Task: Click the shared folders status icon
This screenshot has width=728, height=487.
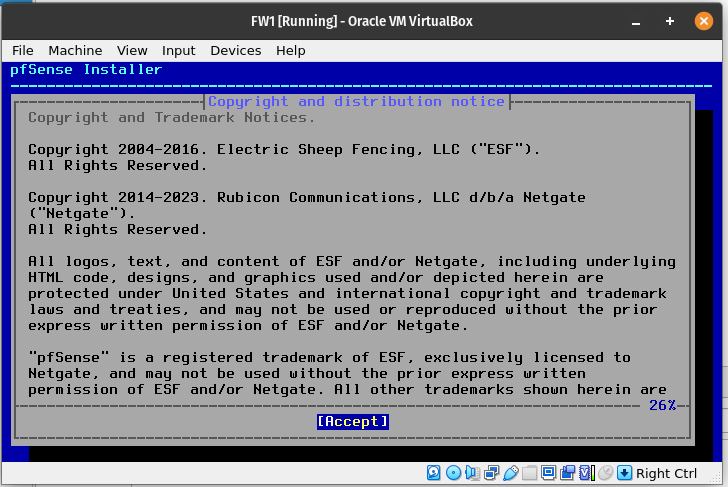Action: point(529,473)
